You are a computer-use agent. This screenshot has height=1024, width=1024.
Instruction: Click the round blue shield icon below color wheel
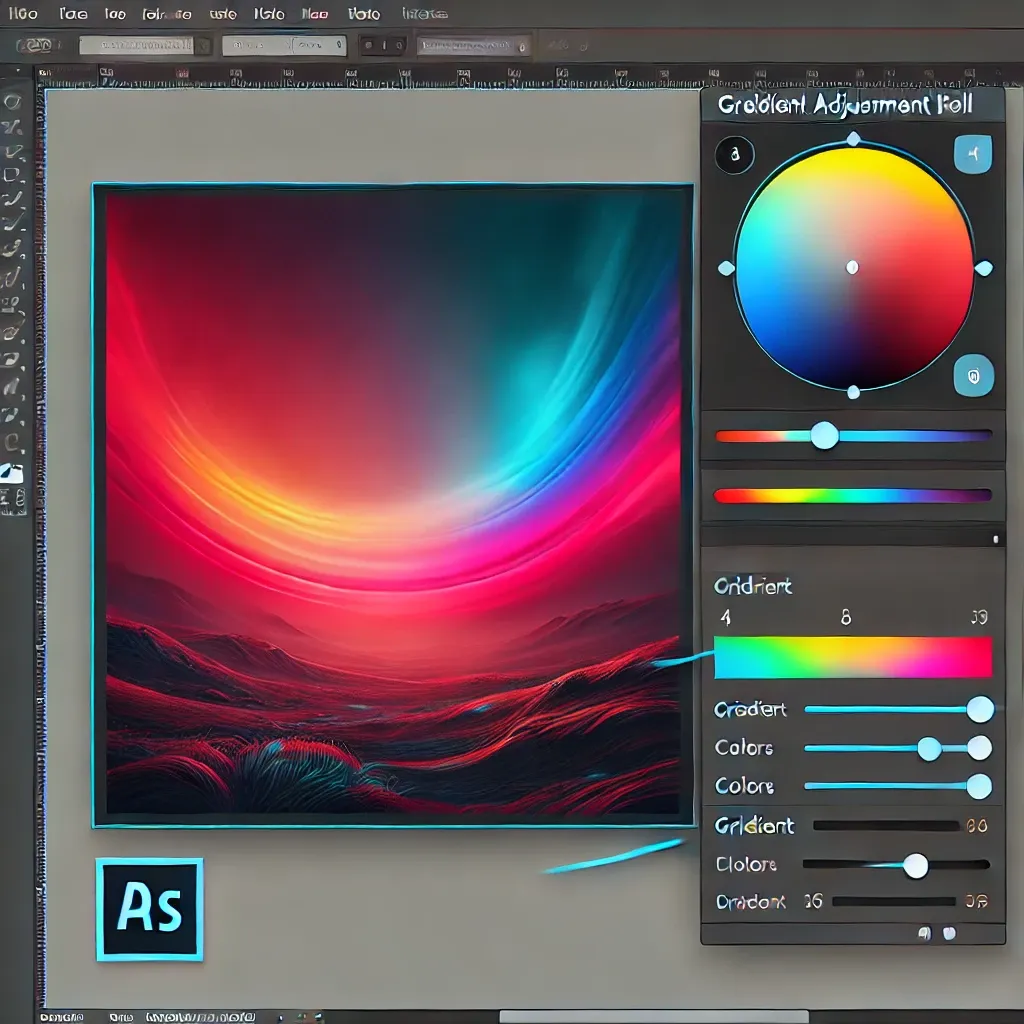(973, 375)
